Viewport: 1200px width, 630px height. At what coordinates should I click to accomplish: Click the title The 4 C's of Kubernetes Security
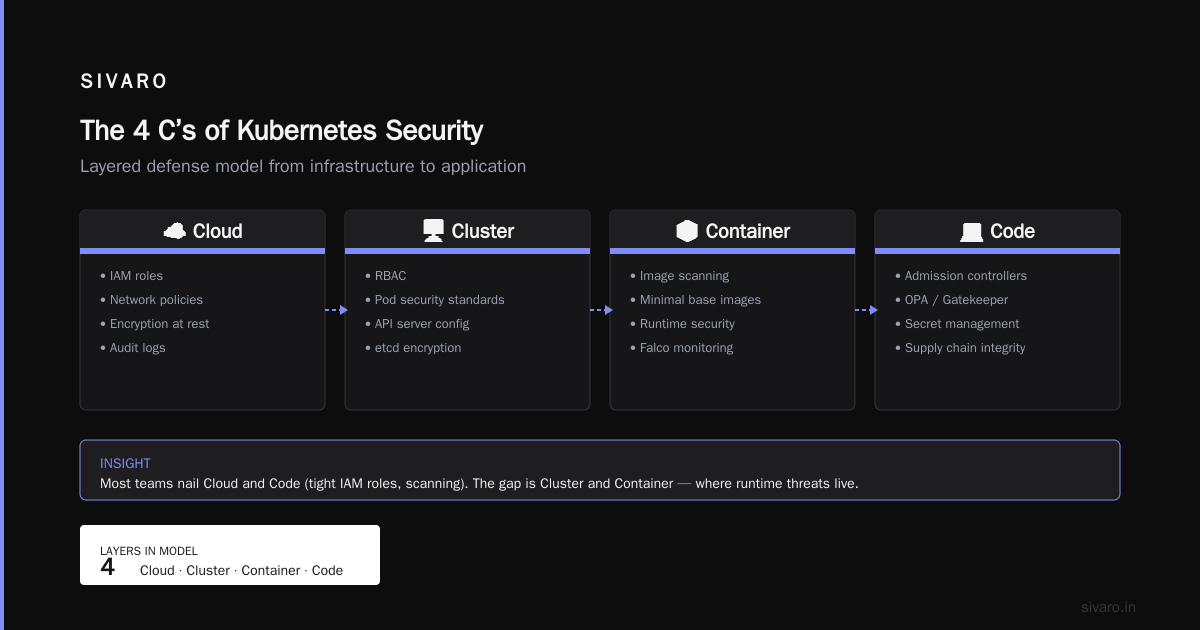(x=281, y=130)
